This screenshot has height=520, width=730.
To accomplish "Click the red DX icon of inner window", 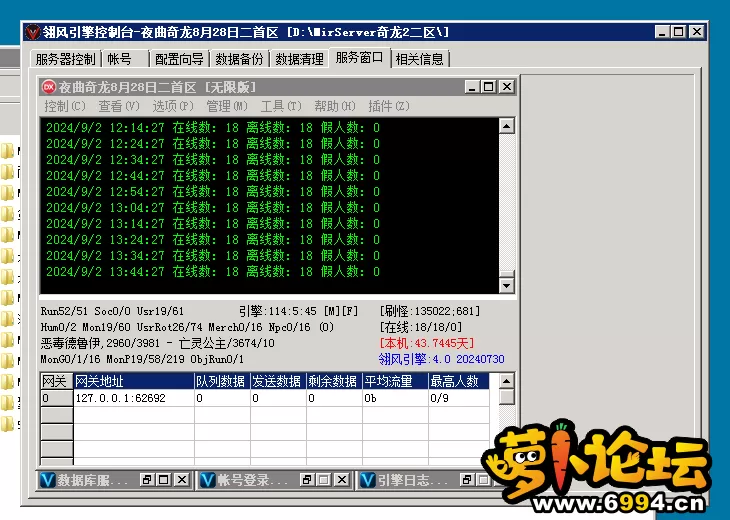I will coord(48,87).
